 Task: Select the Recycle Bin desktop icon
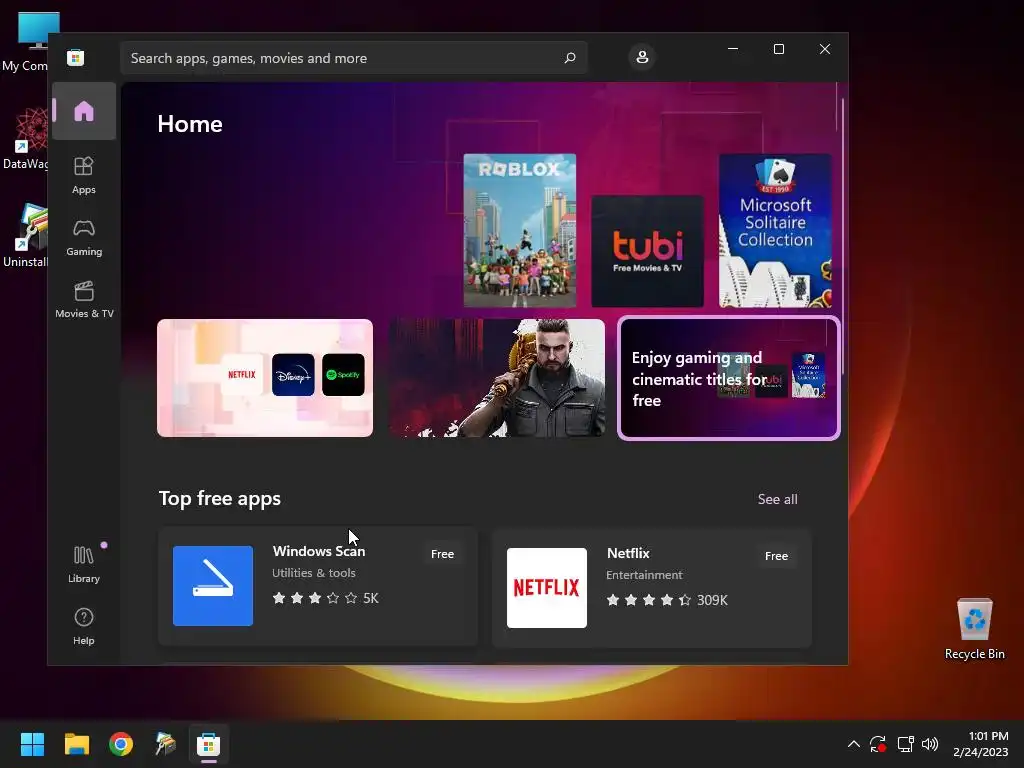pos(974,628)
